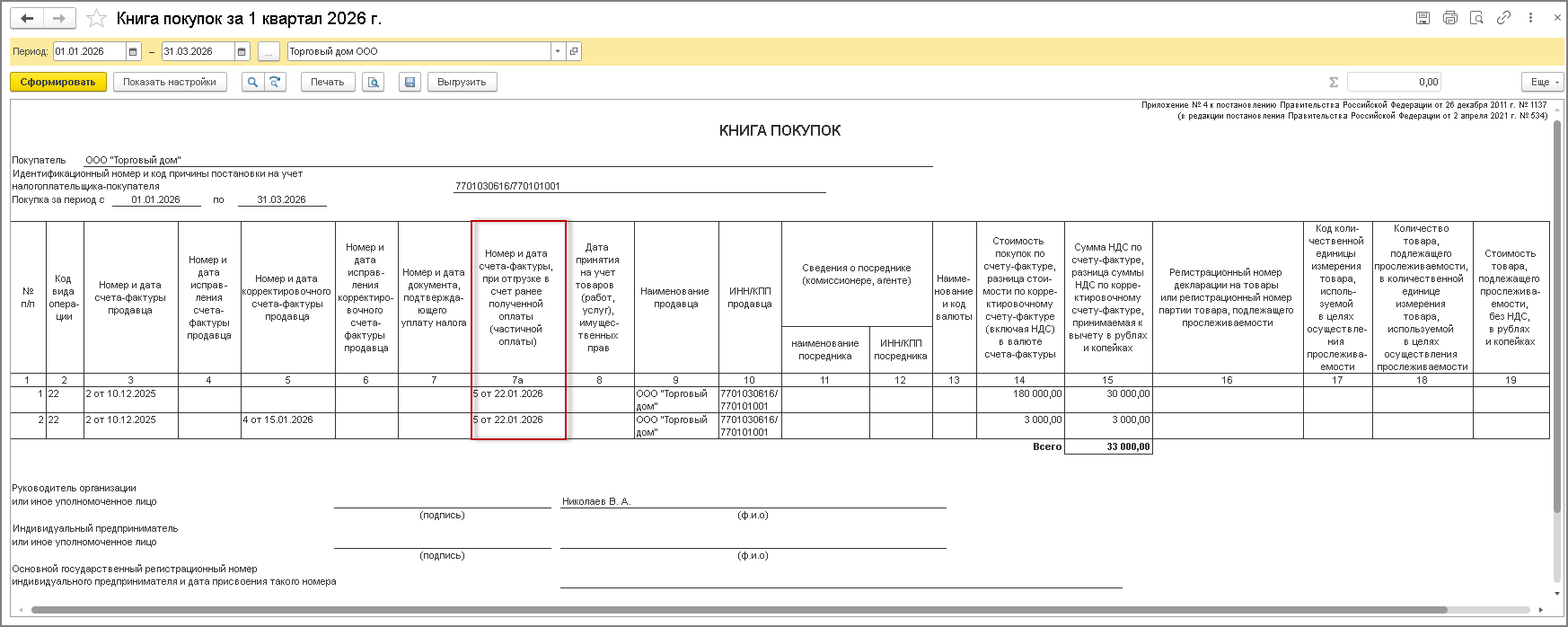This screenshot has width=1568, height=627.
Task: Click the save icon in title bar
Action: [x=1423, y=18]
